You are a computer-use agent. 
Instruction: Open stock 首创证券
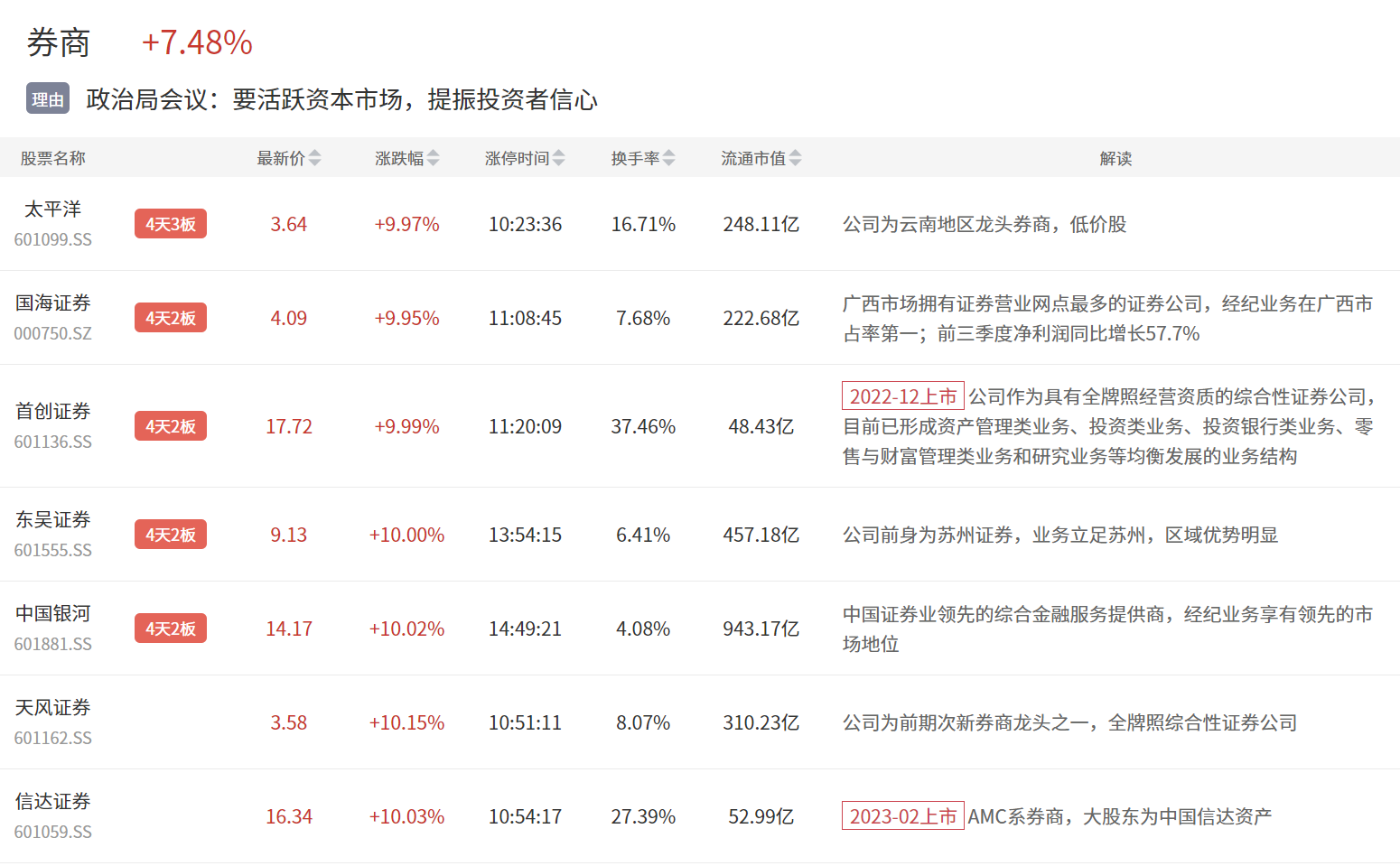pos(52,412)
